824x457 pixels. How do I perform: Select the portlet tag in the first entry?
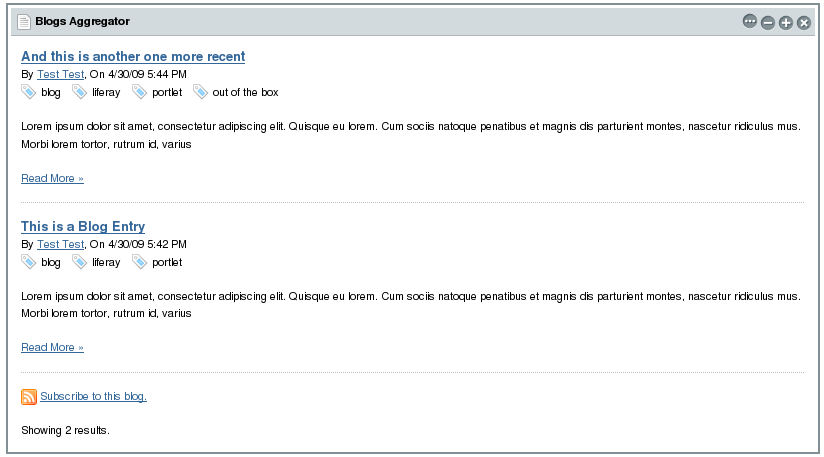(166, 93)
